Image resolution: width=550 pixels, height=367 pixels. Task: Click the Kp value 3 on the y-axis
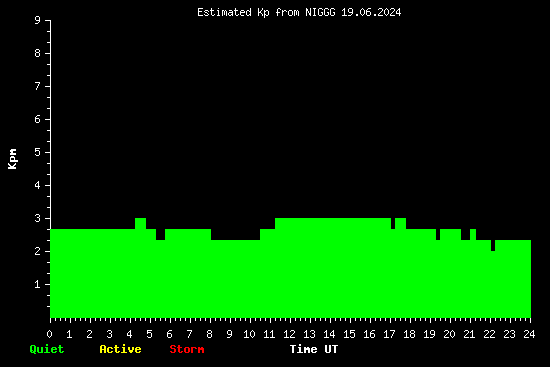(38, 218)
